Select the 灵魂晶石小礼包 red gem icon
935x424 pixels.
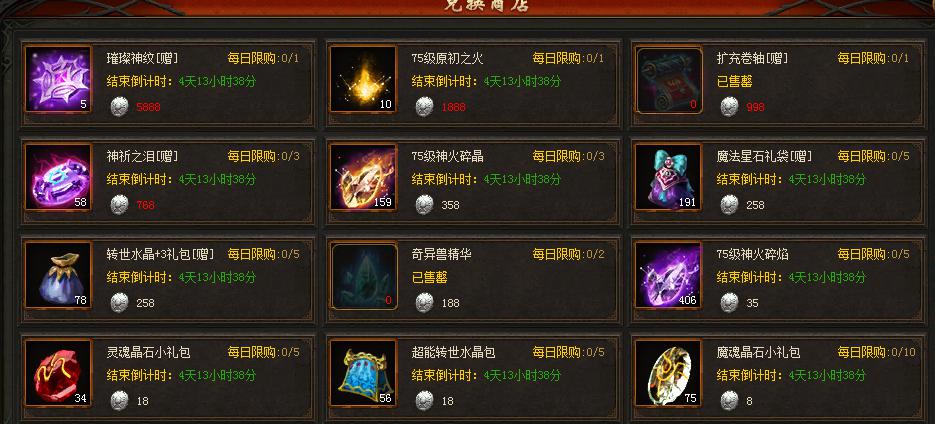point(58,373)
